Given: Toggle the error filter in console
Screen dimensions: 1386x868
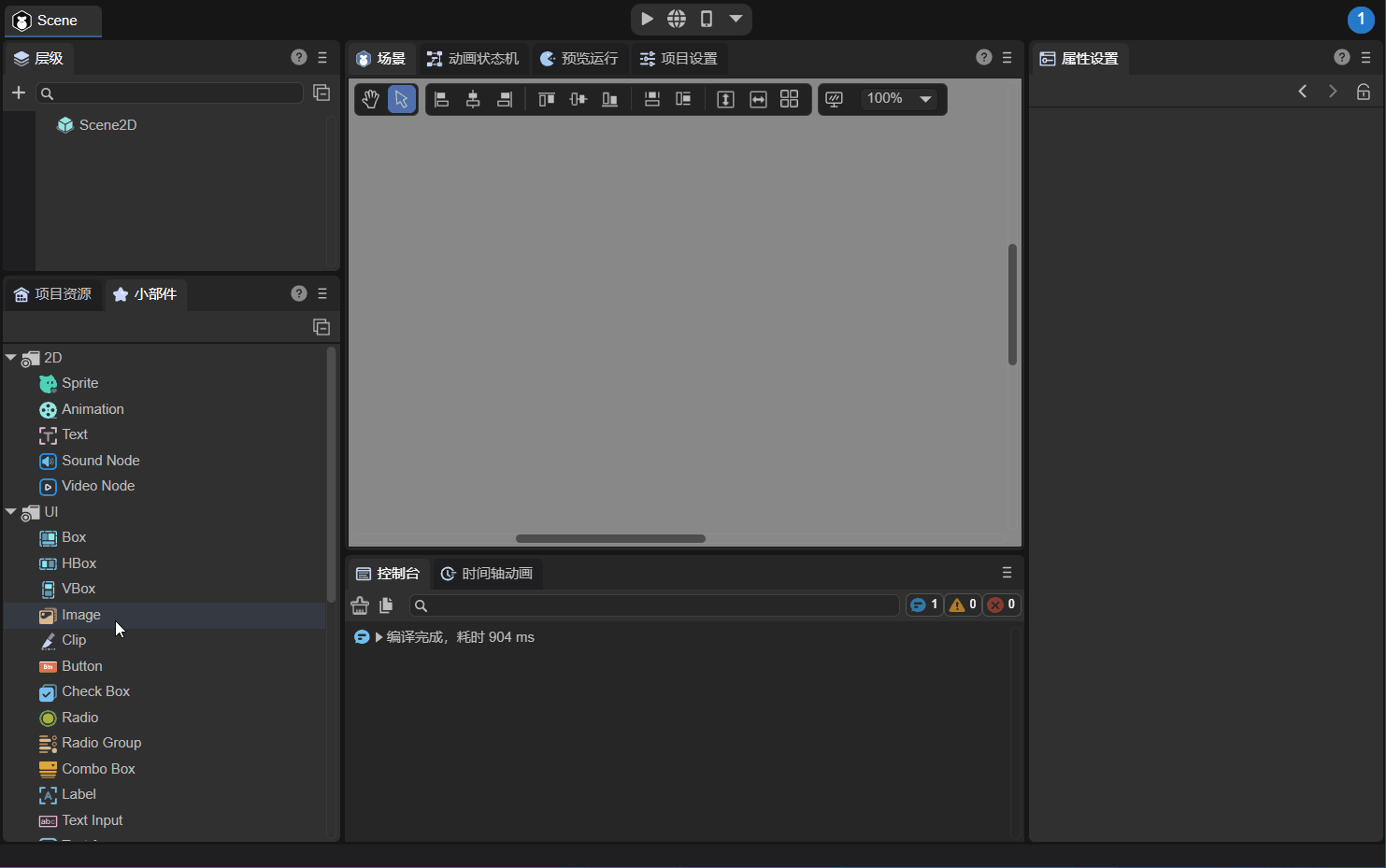Looking at the screenshot, I should point(1002,605).
